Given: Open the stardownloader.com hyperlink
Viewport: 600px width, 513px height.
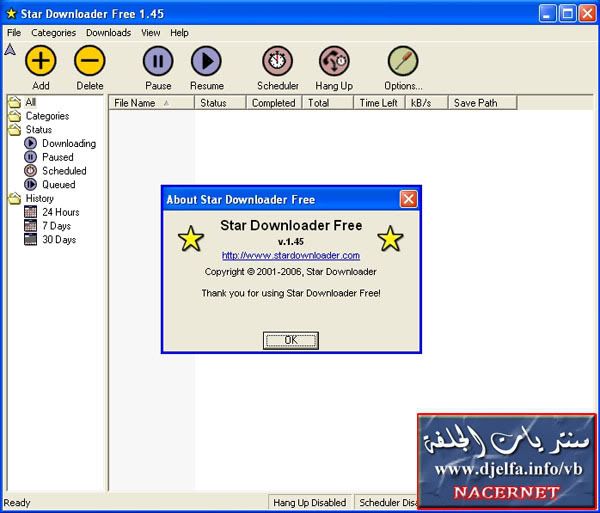Looking at the screenshot, I should 291,256.
